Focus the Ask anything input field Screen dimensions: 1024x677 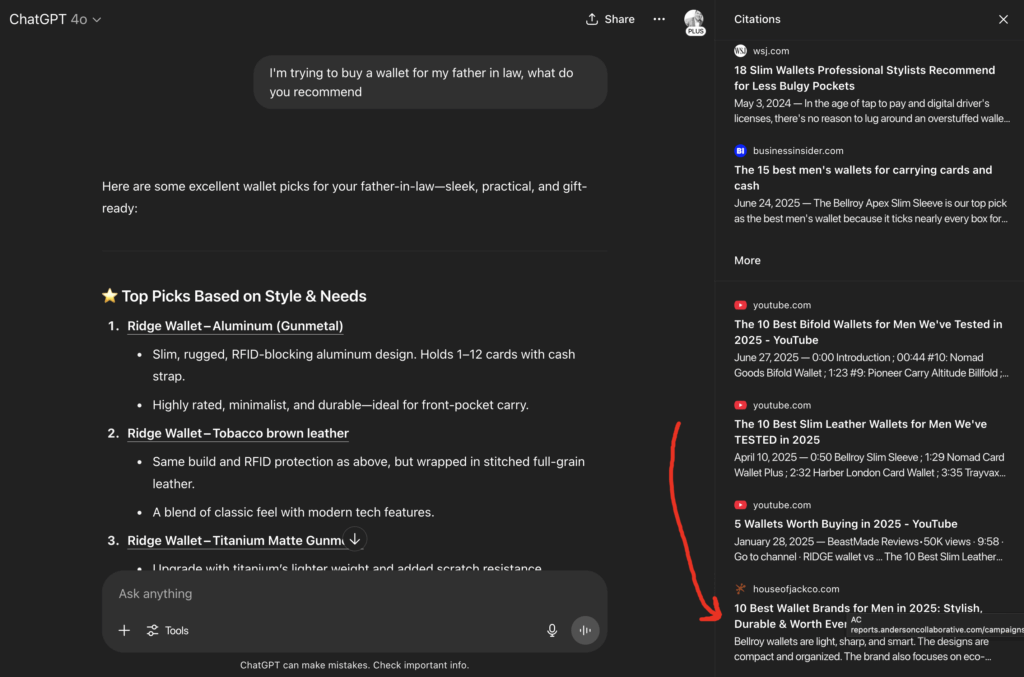click(x=355, y=593)
